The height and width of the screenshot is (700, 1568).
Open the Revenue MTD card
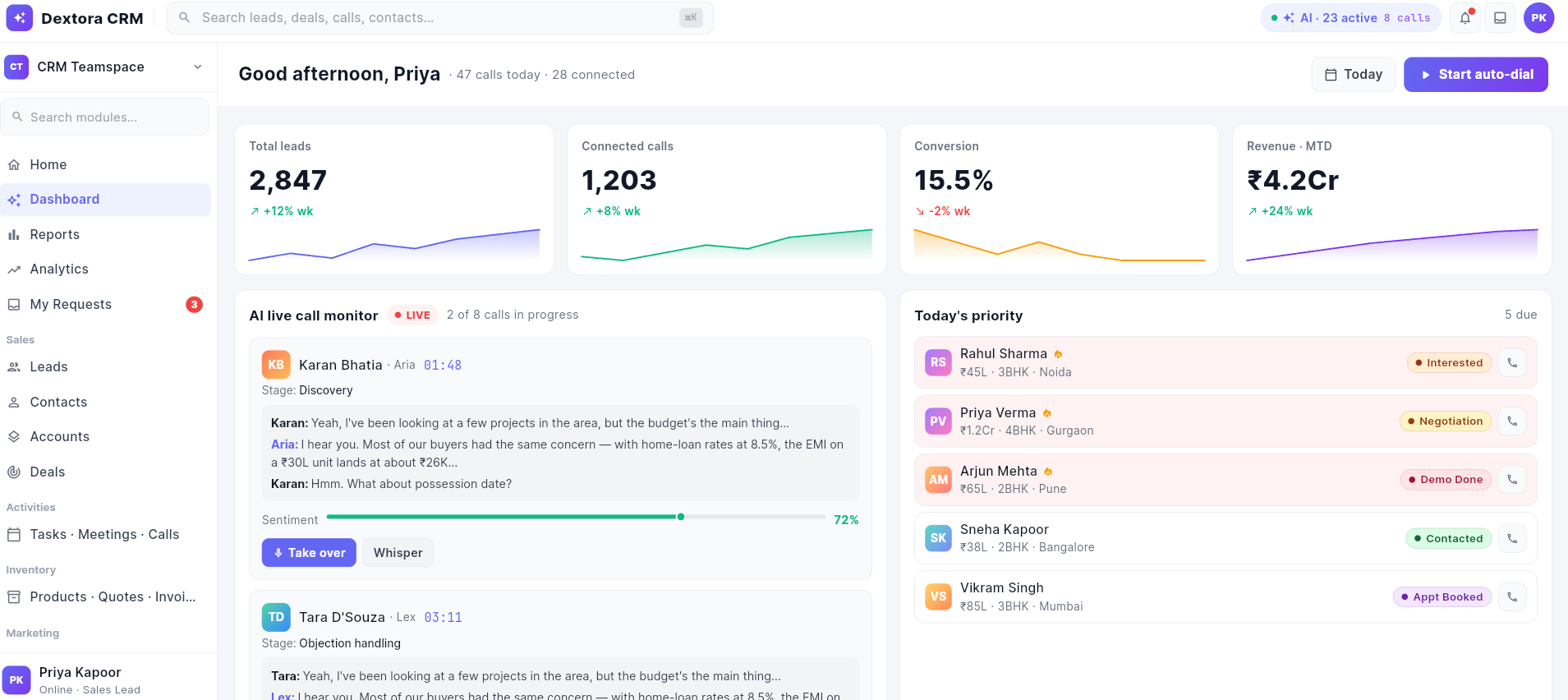pyautogui.click(x=1392, y=199)
